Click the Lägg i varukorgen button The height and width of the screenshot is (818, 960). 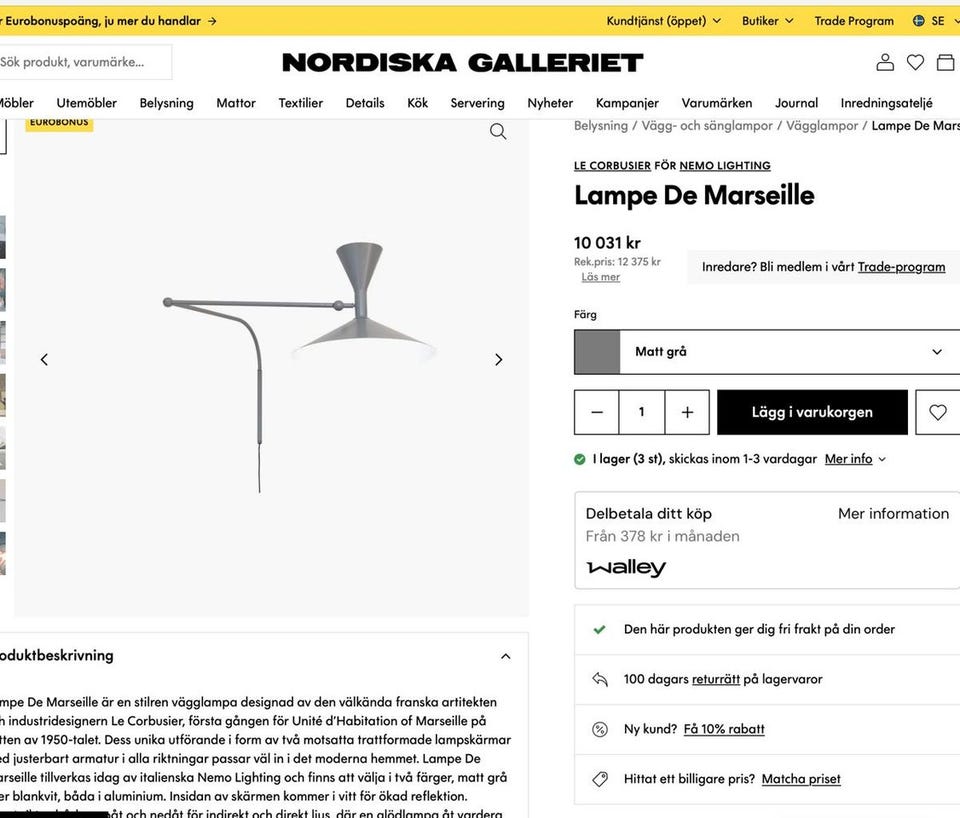812,412
